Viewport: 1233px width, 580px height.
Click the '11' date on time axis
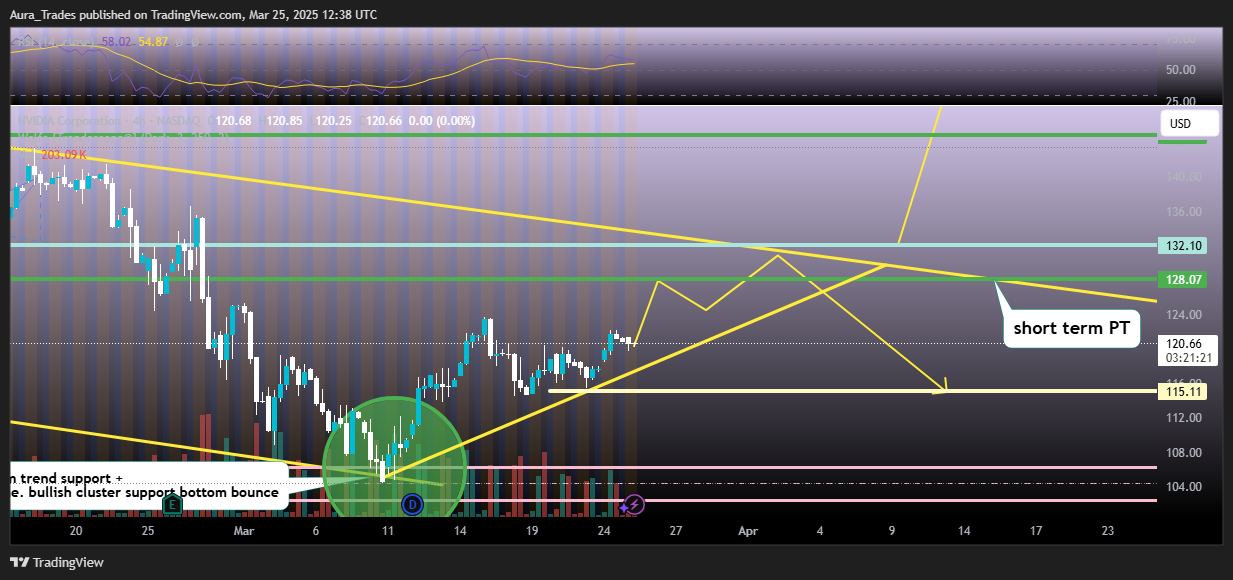click(388, 530)
